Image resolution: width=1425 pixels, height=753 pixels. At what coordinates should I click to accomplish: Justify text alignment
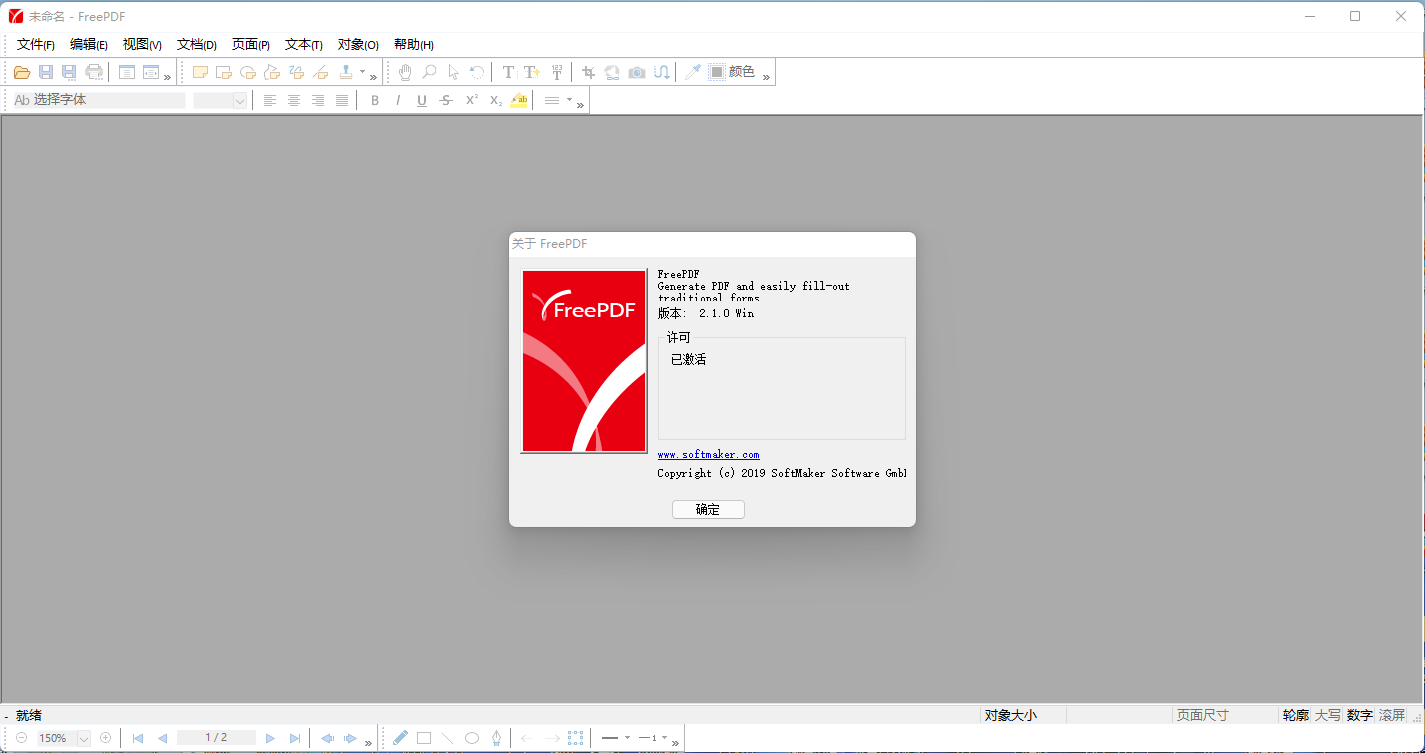[x=342, y=100]
